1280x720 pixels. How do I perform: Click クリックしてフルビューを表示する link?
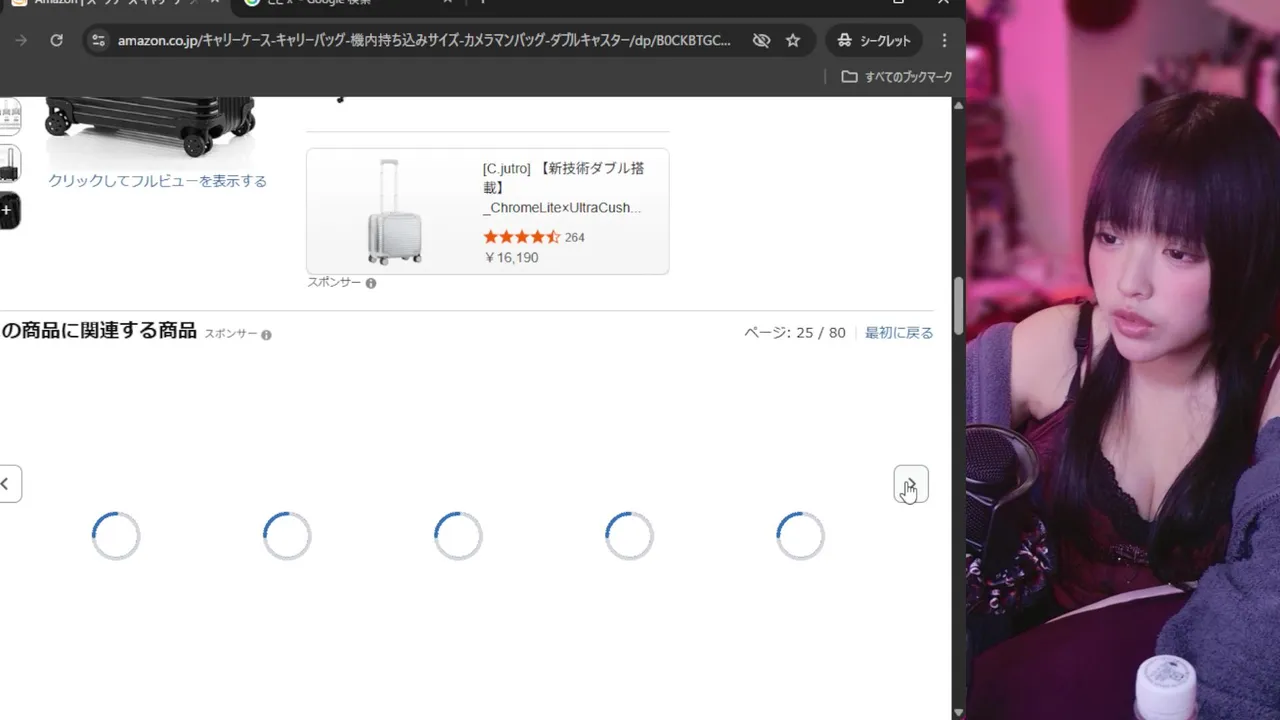pyautogui.click(x=158, y=181)
